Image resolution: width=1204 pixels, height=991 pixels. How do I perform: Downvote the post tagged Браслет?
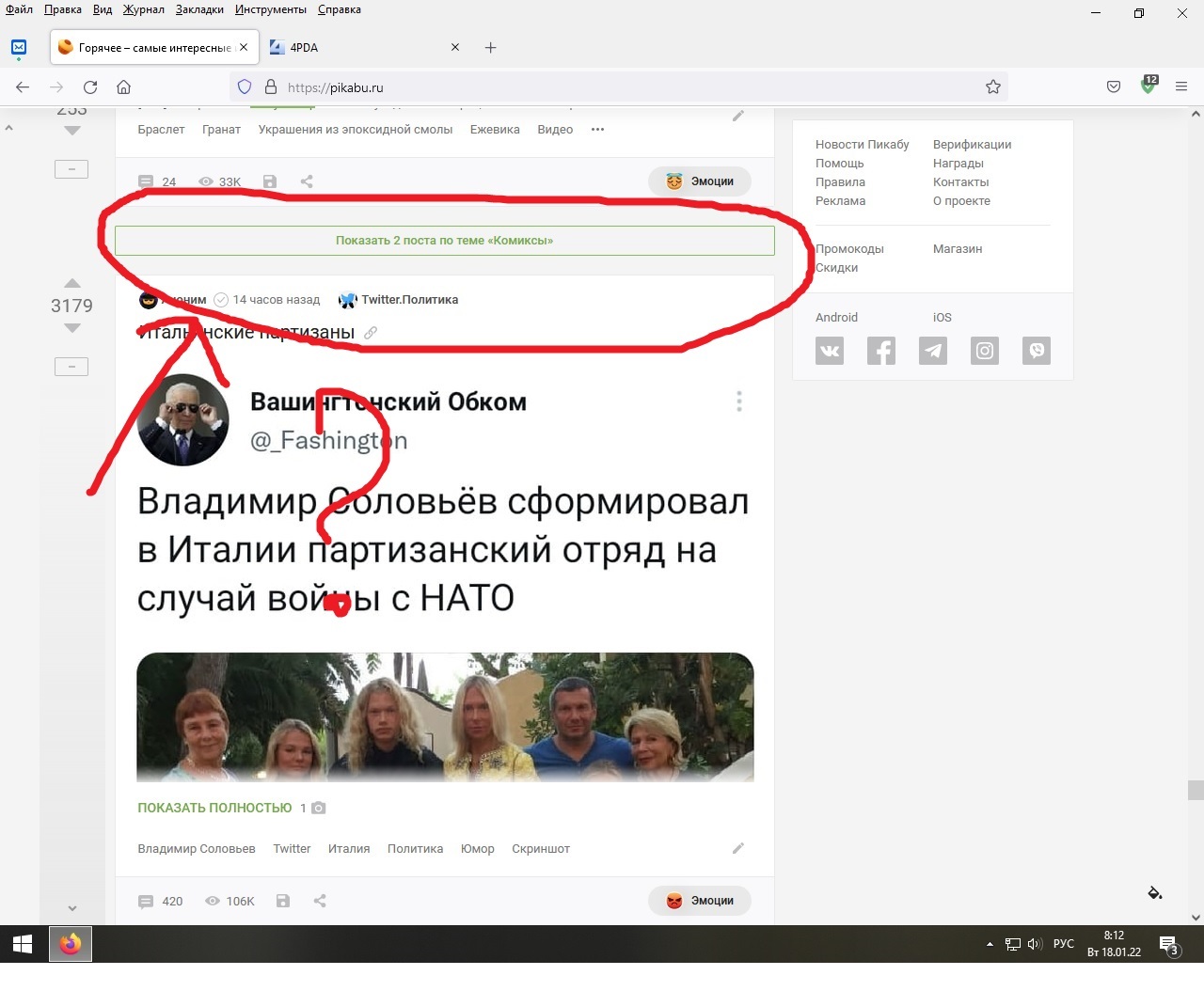point(72,131)
